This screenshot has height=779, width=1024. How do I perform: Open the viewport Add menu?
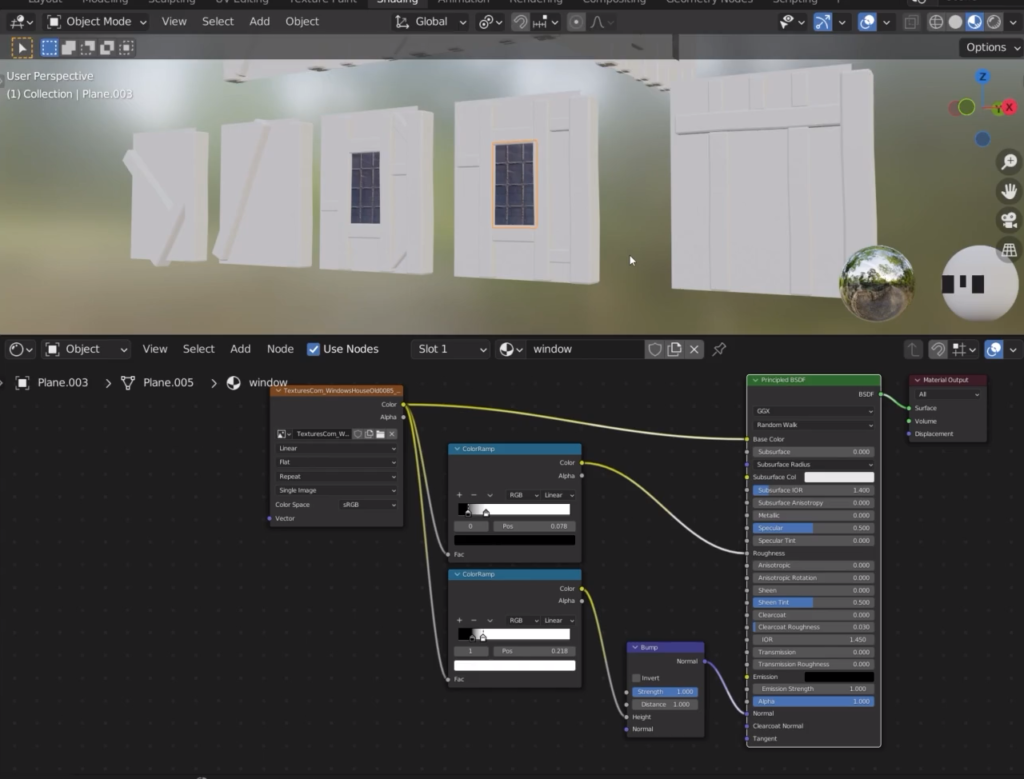pos(259,22)
